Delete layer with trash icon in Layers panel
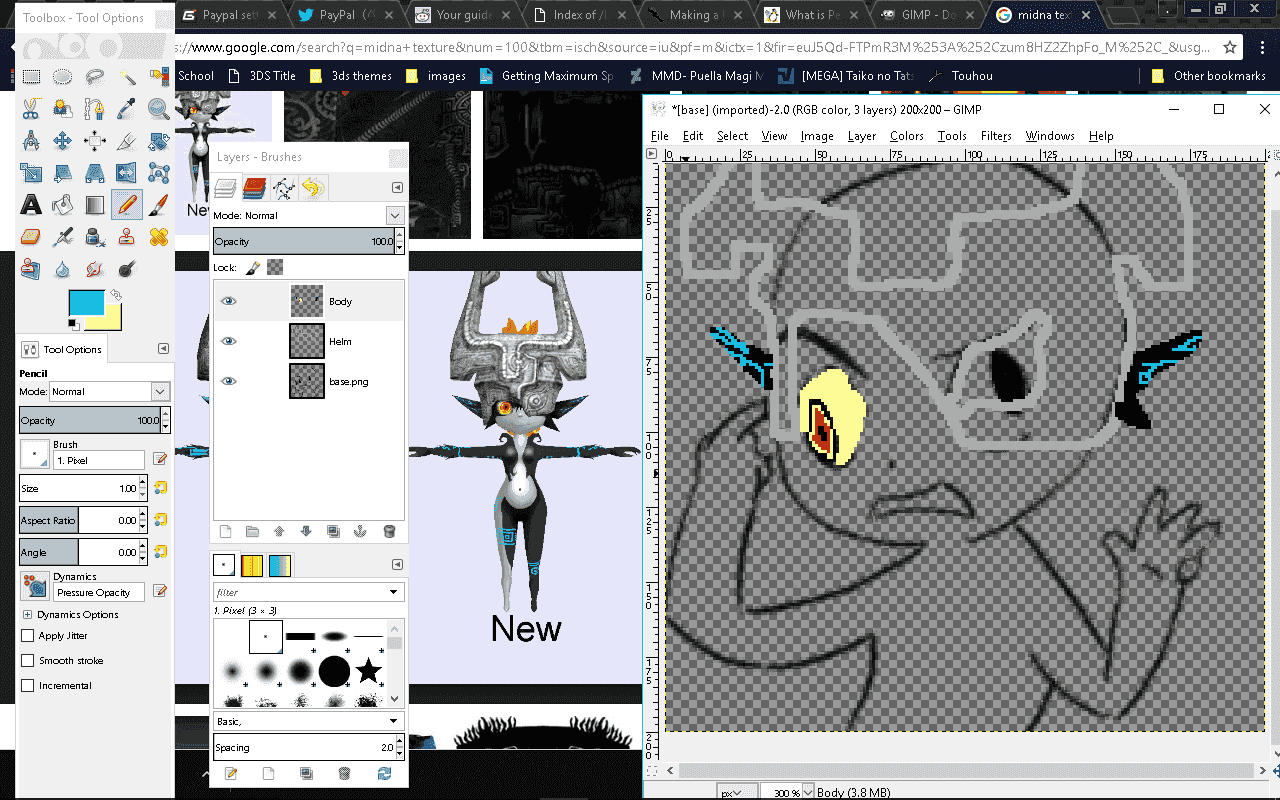This screenshot has height=800, width=1280. 390,532
